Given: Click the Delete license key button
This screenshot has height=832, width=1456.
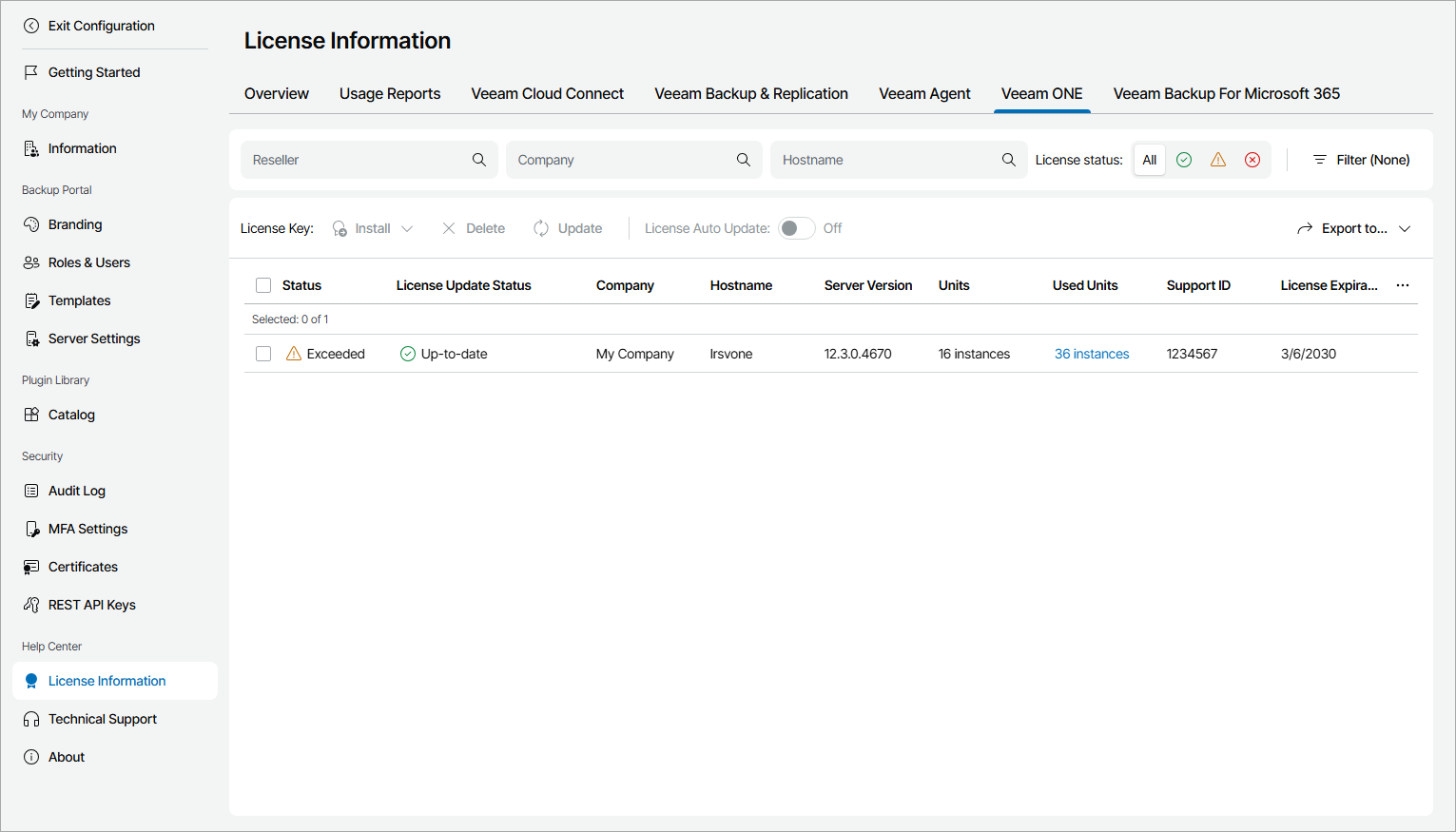Looking at the screenshot, I should [x=474, y=228].
